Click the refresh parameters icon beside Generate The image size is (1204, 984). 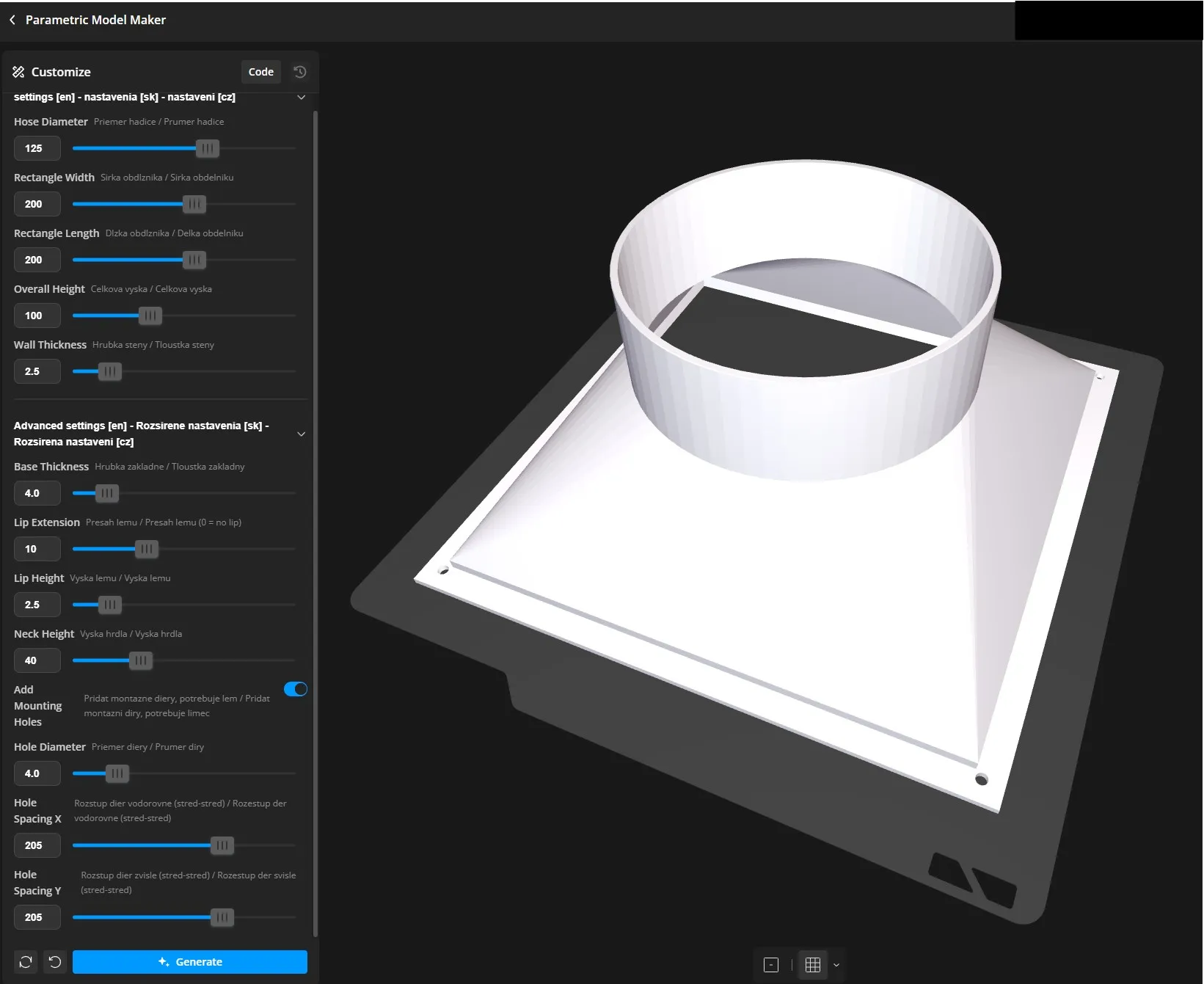click(26, 962)
